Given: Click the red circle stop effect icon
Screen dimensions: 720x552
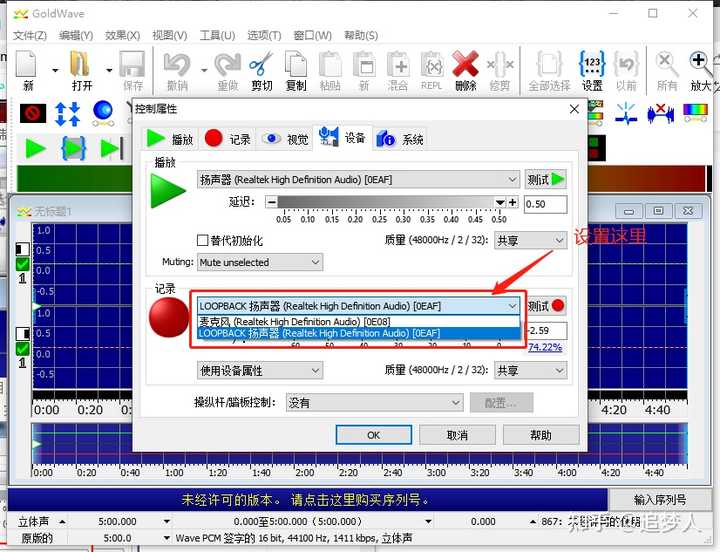Looking at the screenshot, I should click(x=33, y=113).
